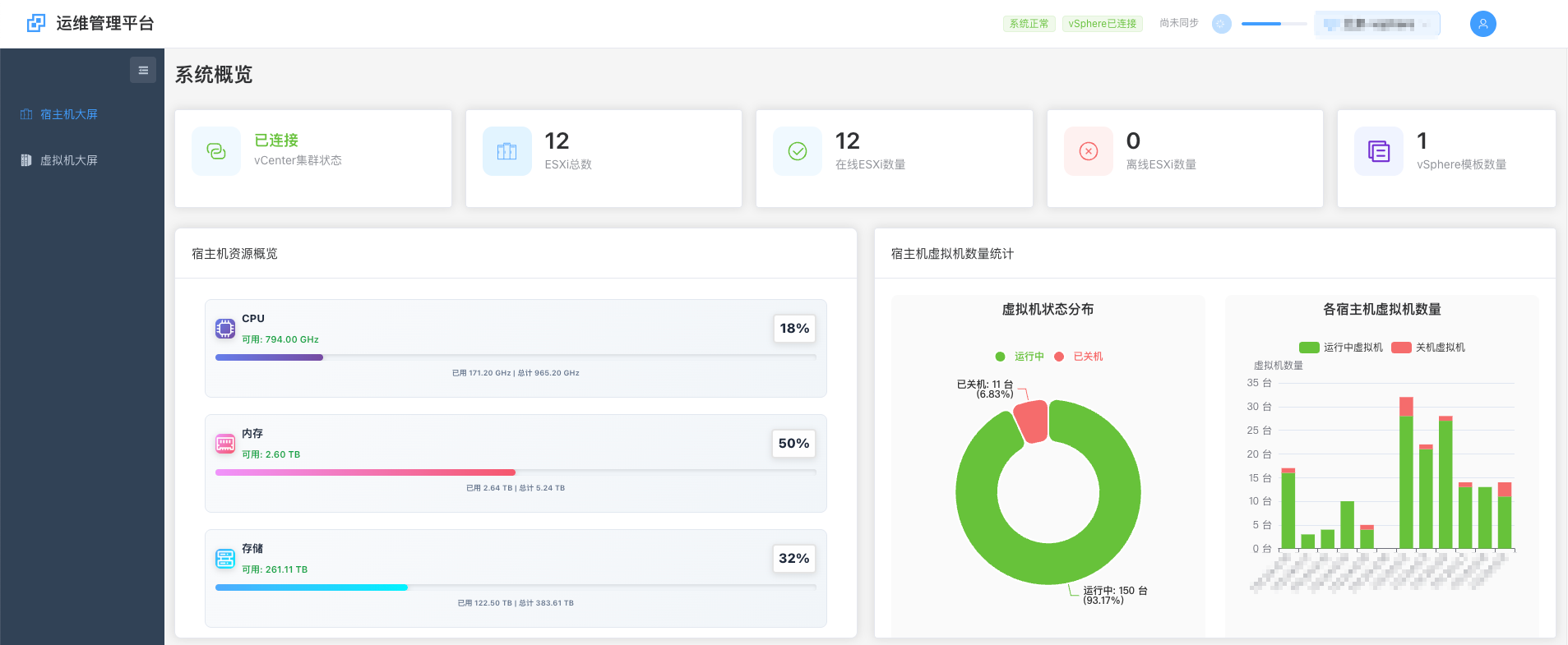Click the 离线ESXi数量 red cross icon
This screenshot has width=1568, height=645.
click(x=1089, y=151)
